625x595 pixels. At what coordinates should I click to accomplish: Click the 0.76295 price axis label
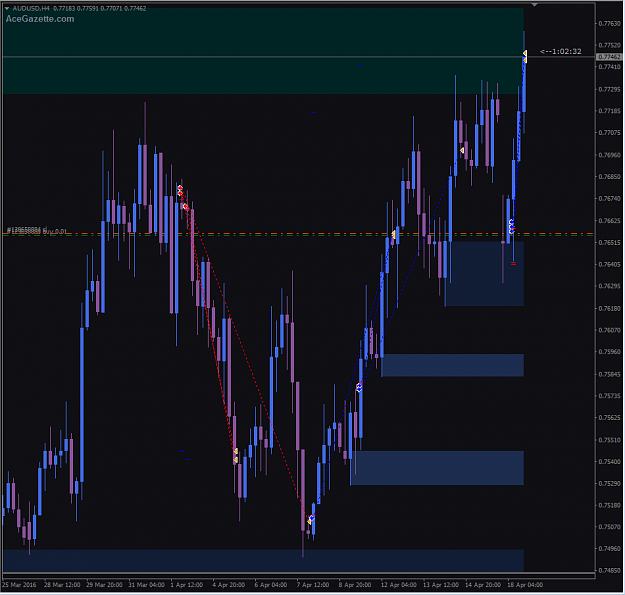609,286
